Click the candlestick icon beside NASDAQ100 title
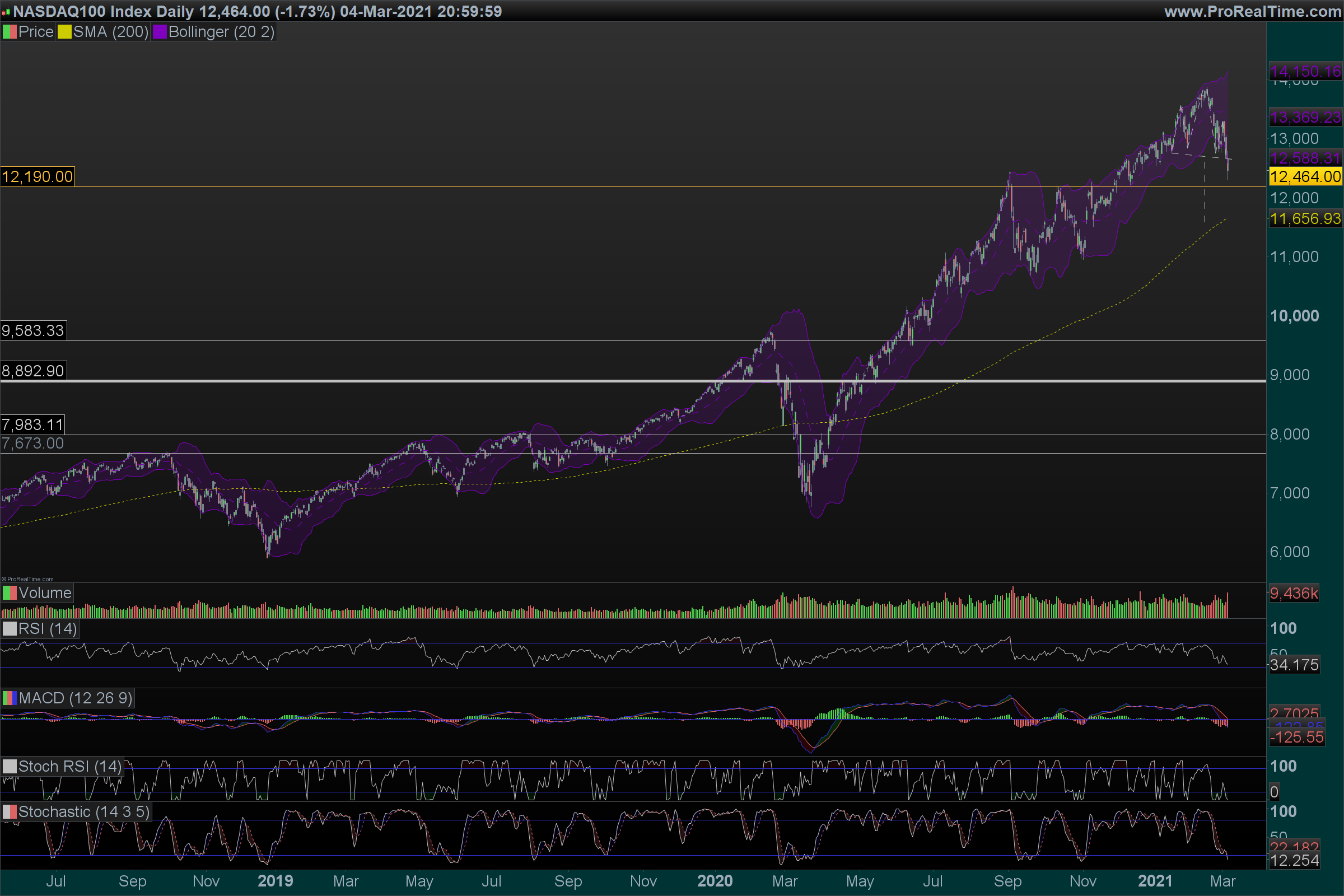1344x896 pixels. click(6, 12)
